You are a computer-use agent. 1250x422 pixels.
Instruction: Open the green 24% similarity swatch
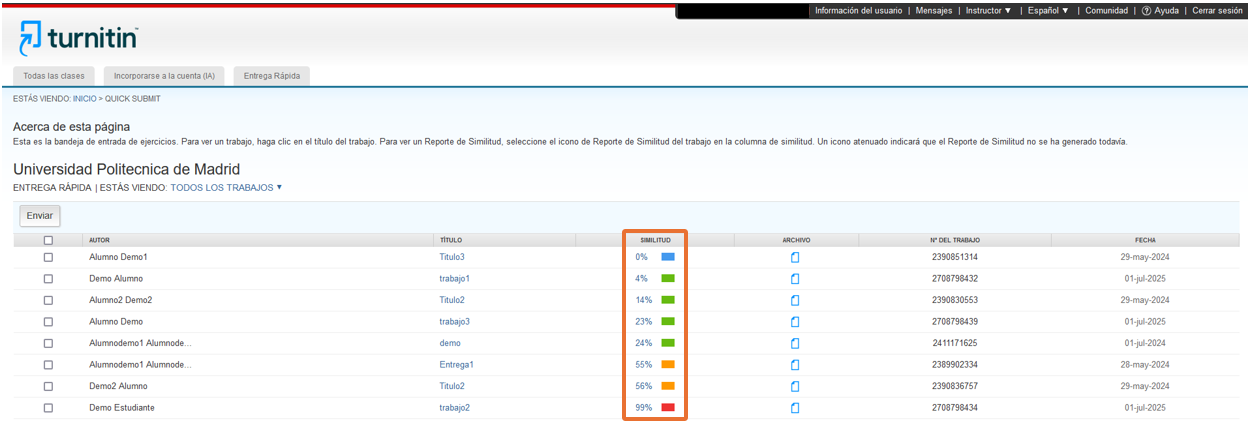pos(668,343)
